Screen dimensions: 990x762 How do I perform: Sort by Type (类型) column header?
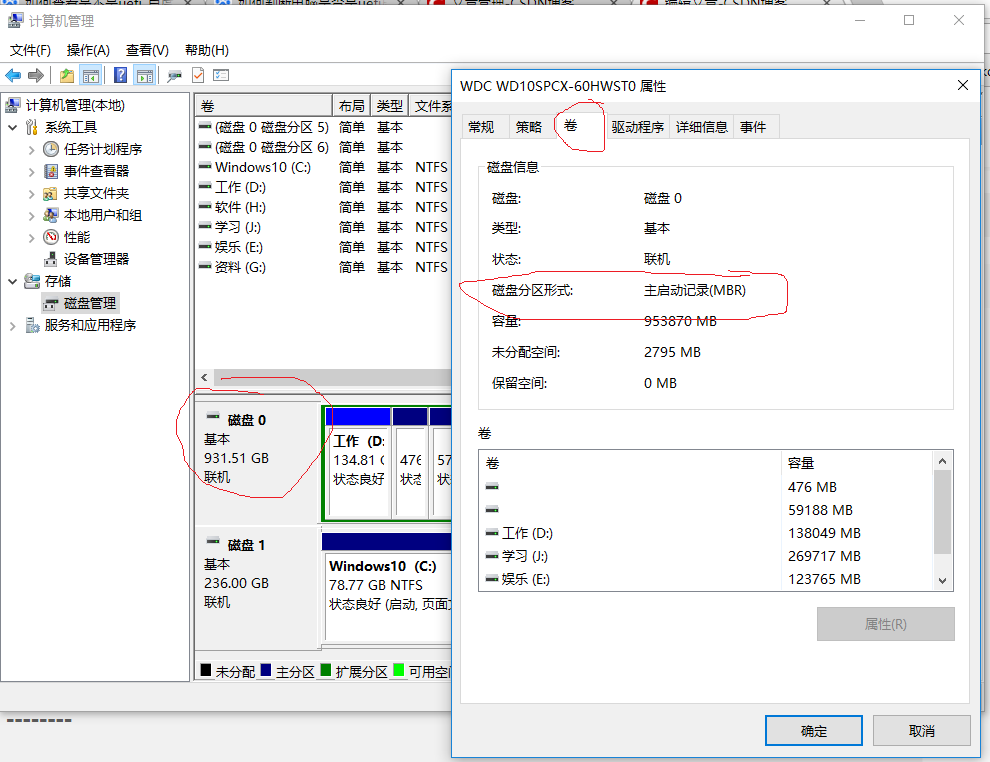tap(390, 106)
